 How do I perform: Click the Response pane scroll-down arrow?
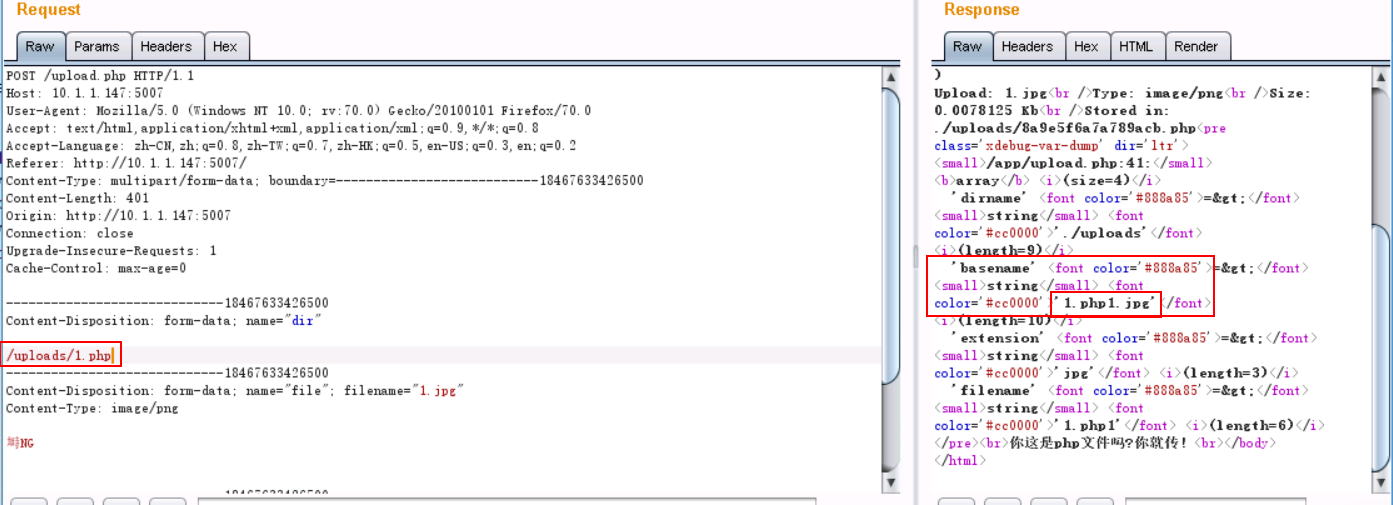tap(1380, 484)
